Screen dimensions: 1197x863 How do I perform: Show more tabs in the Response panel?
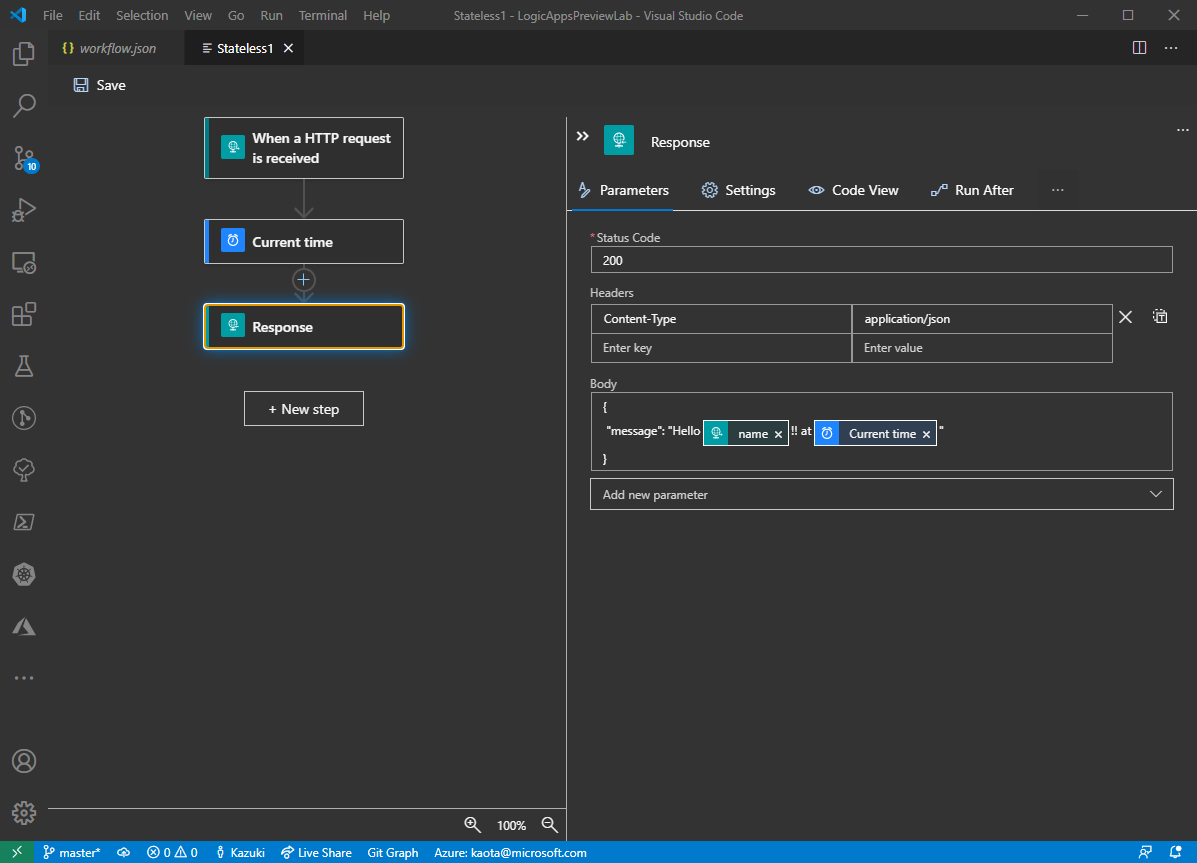click(x=1057, y=190)
